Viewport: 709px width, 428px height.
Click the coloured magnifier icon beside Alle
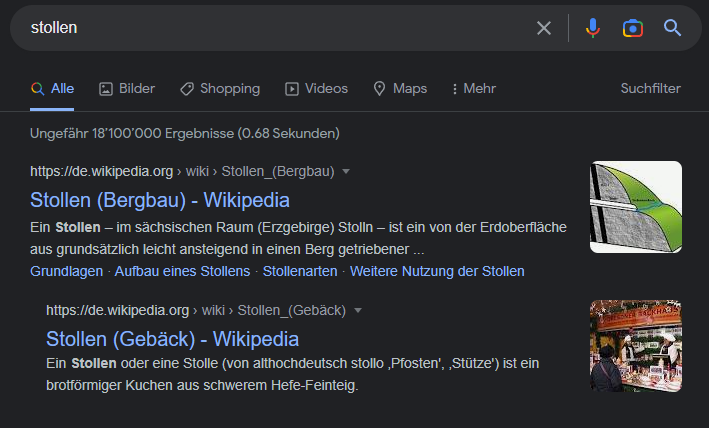(x=38, y=89)
